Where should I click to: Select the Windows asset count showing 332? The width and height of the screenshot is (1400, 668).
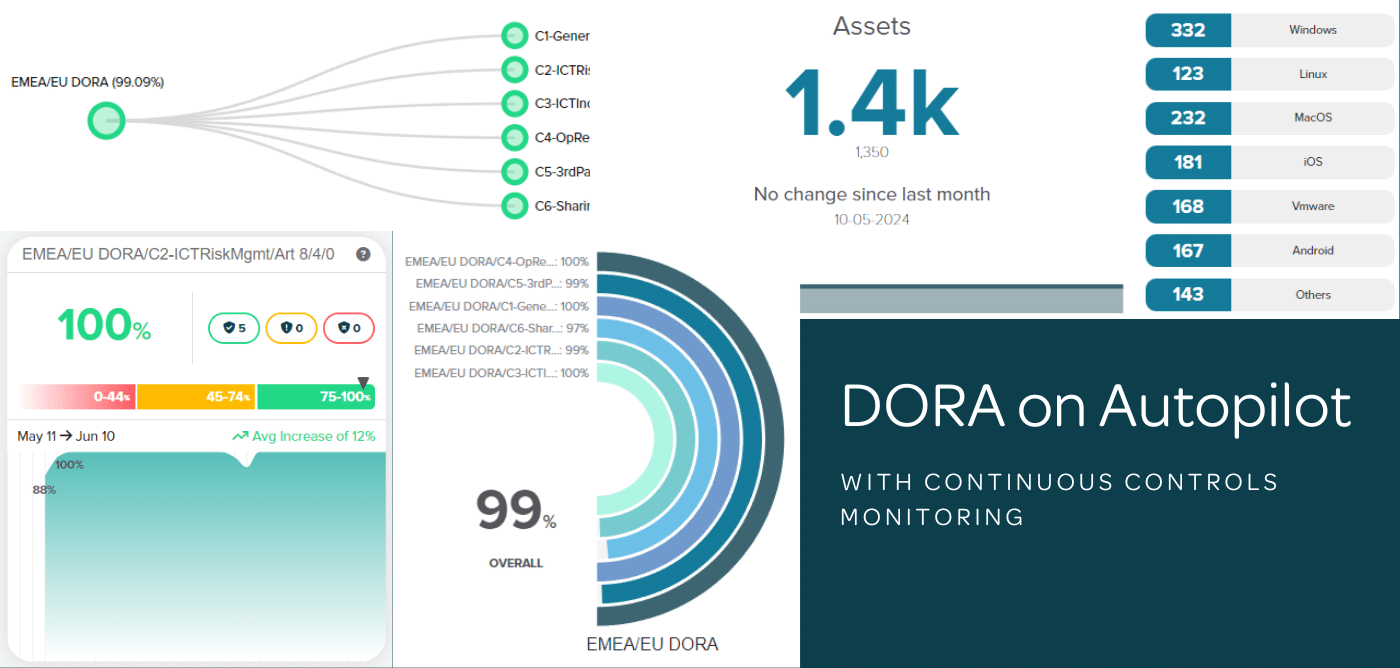pyautogui.click(x=1188, y=30)
